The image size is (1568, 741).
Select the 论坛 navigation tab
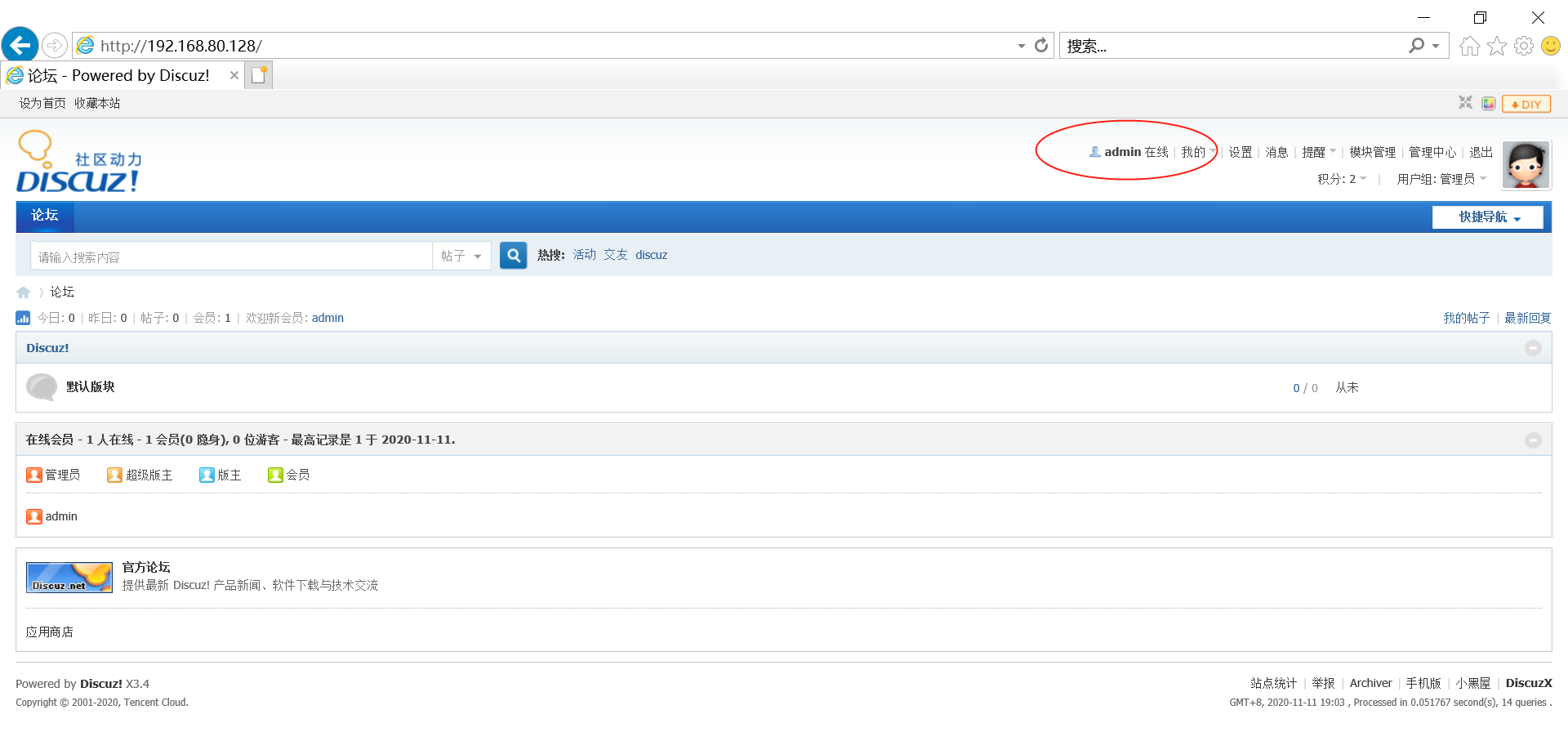pyautogui.click(x=45, y=216)
